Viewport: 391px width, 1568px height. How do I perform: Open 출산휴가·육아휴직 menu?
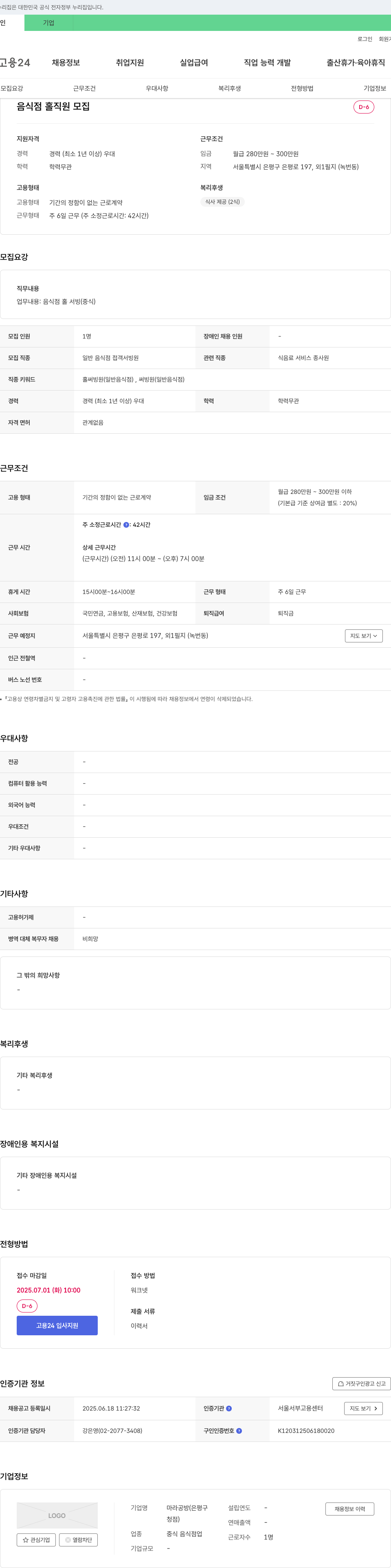(x=356, y=63)
